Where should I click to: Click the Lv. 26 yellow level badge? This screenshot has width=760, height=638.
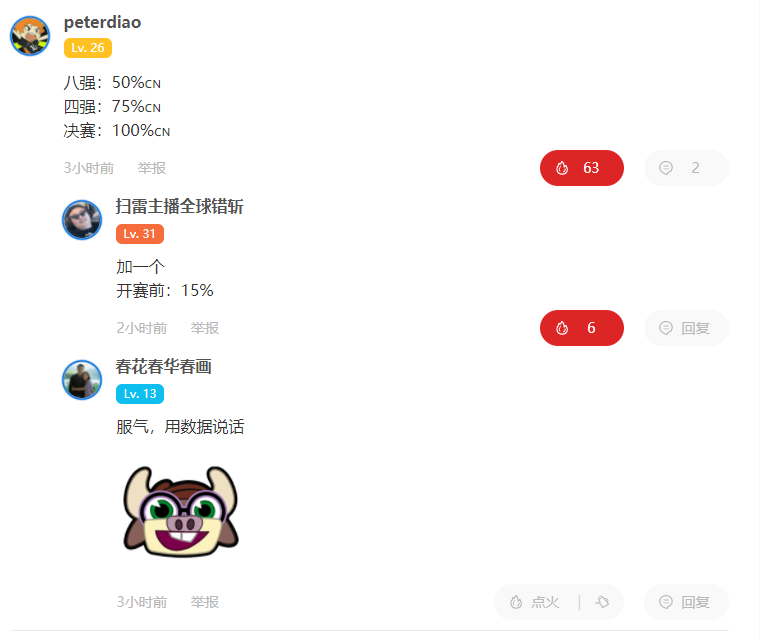coord(88,48)
